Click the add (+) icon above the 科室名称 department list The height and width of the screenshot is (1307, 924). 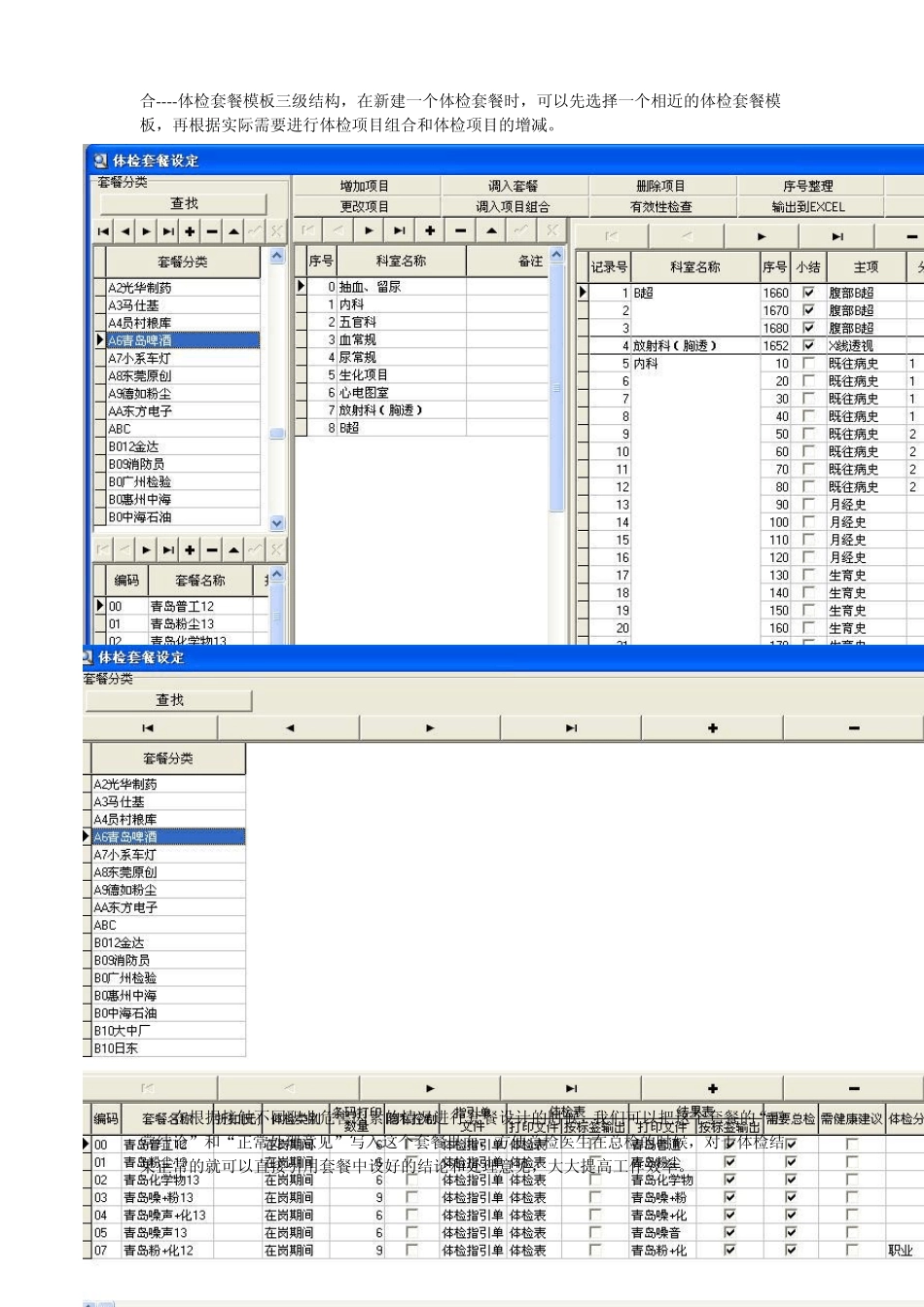point(430,230)
